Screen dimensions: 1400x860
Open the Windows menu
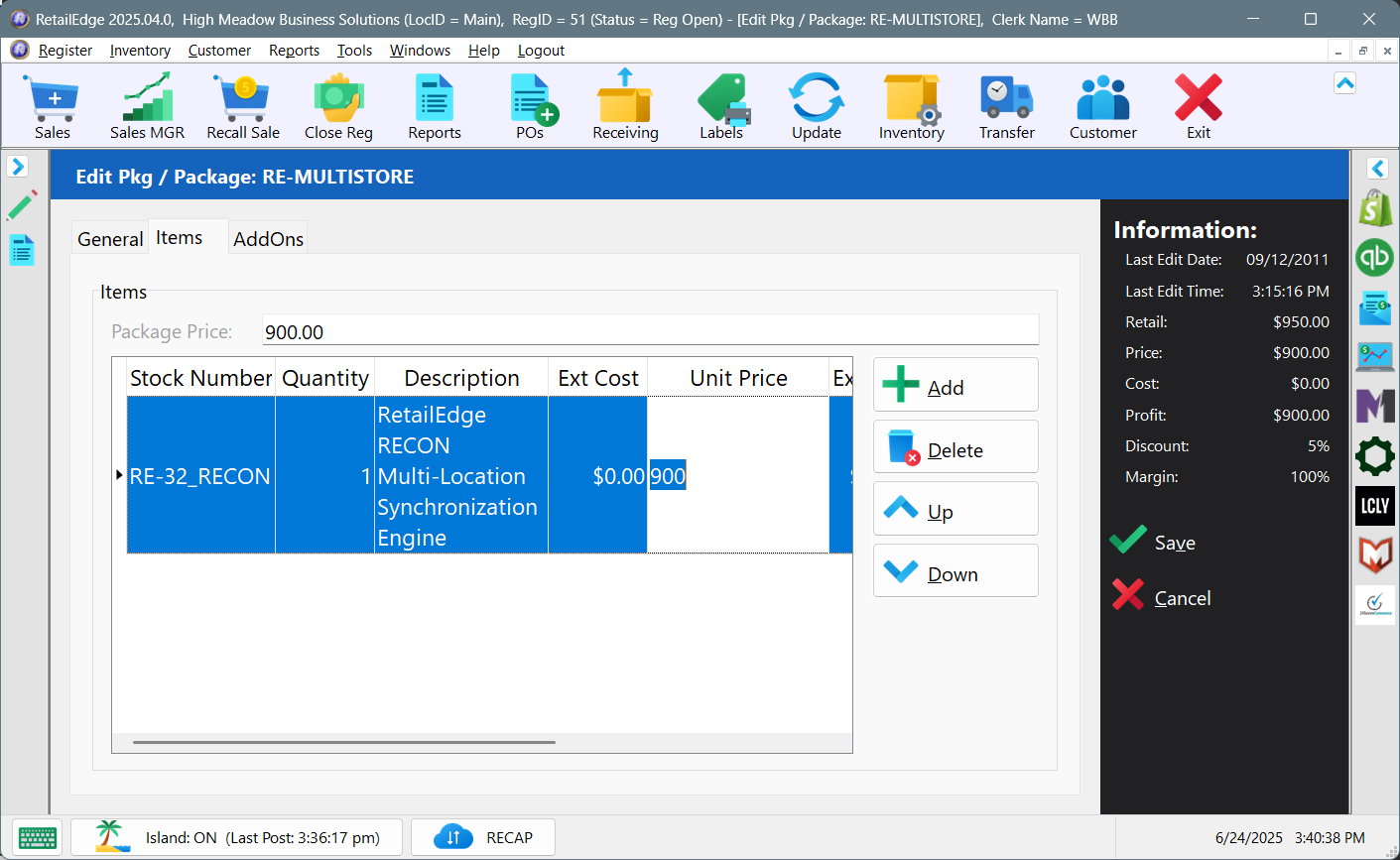click(420, 51)
